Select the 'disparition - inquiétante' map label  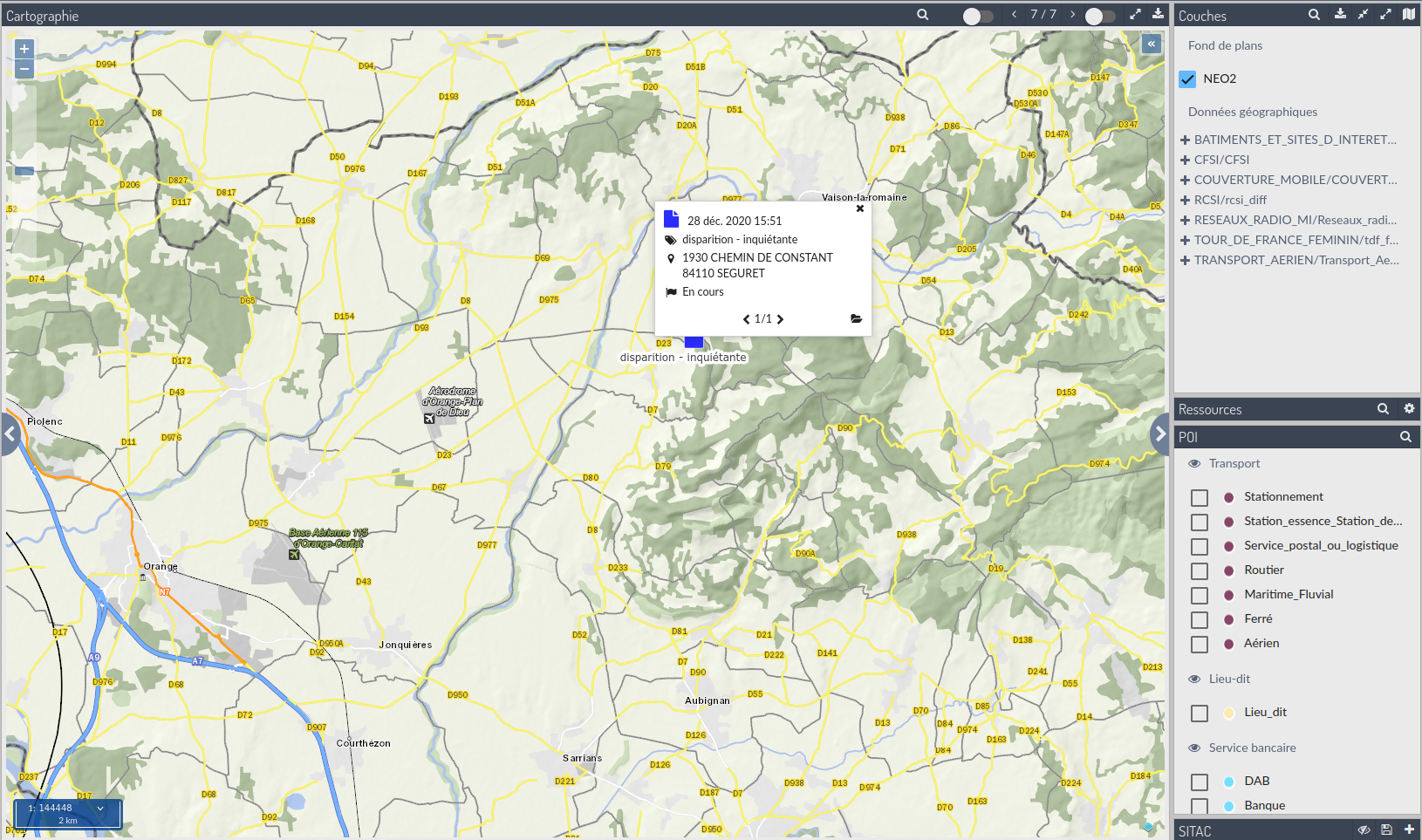683,358
